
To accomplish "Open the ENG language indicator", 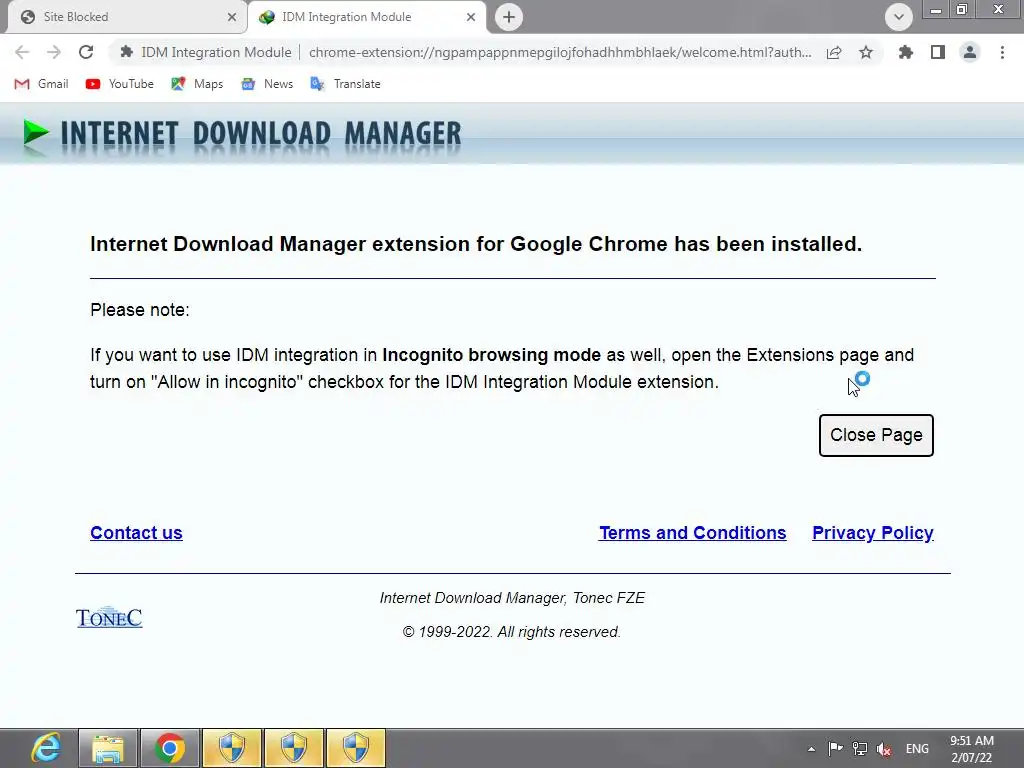I will 917,749.
